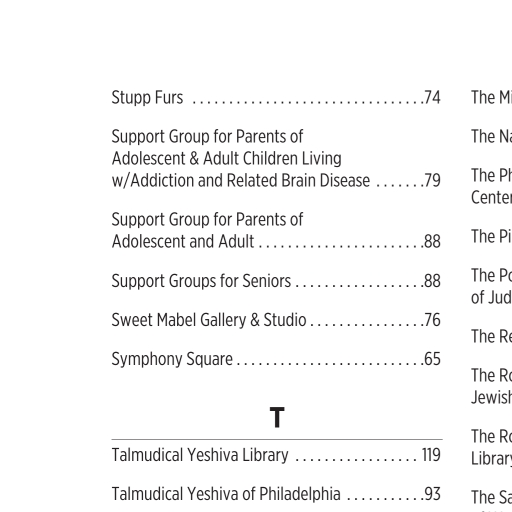Open Talmudical Yeshiva of Philadelphia entry
512x512 pixels.
(226, 494)
